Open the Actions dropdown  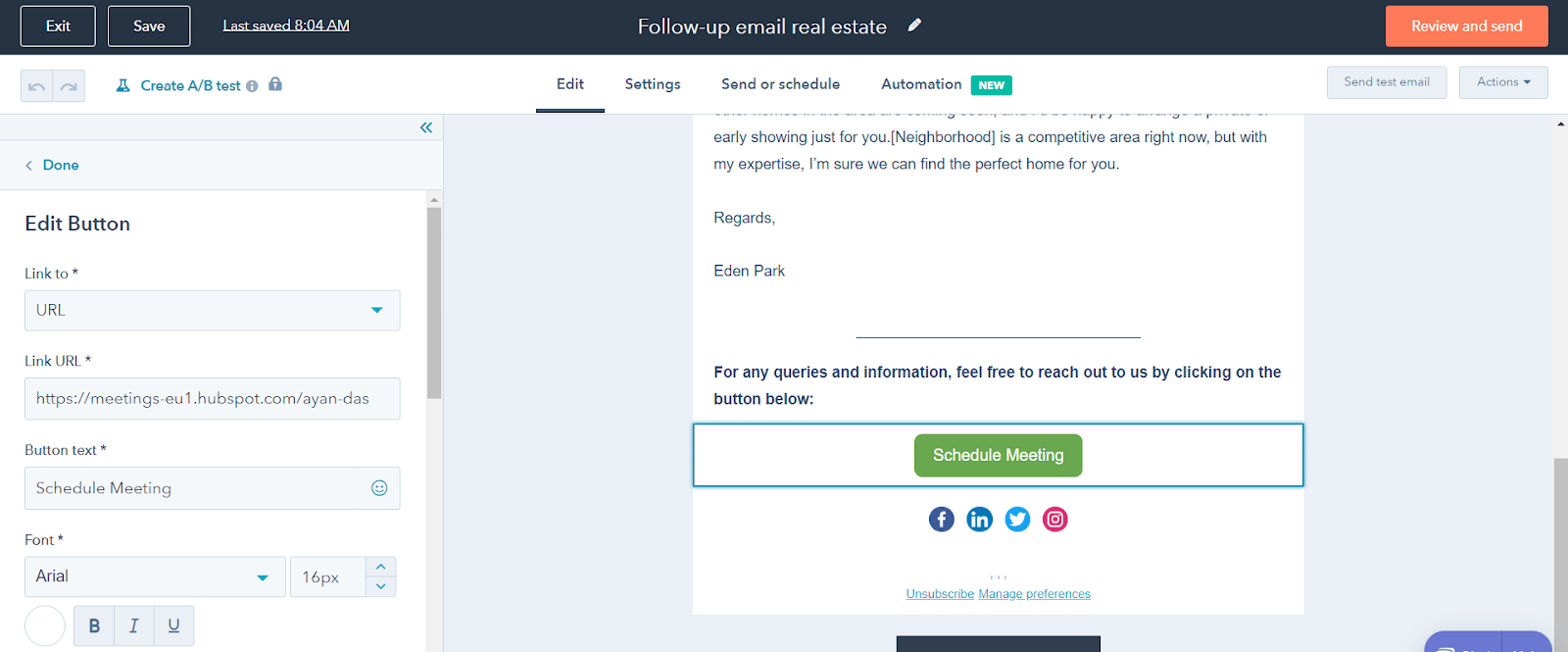point(1502,82)
